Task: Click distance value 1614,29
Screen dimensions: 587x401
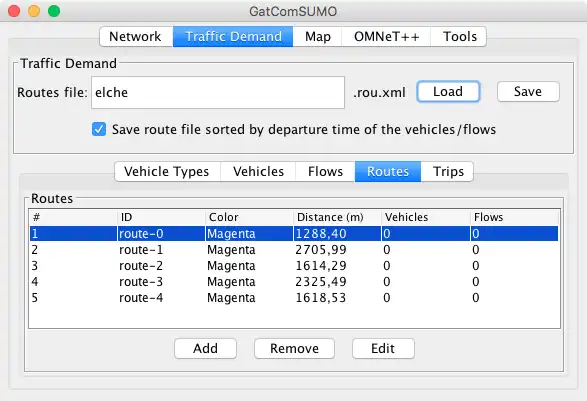Action: click(x=321, y=266)
